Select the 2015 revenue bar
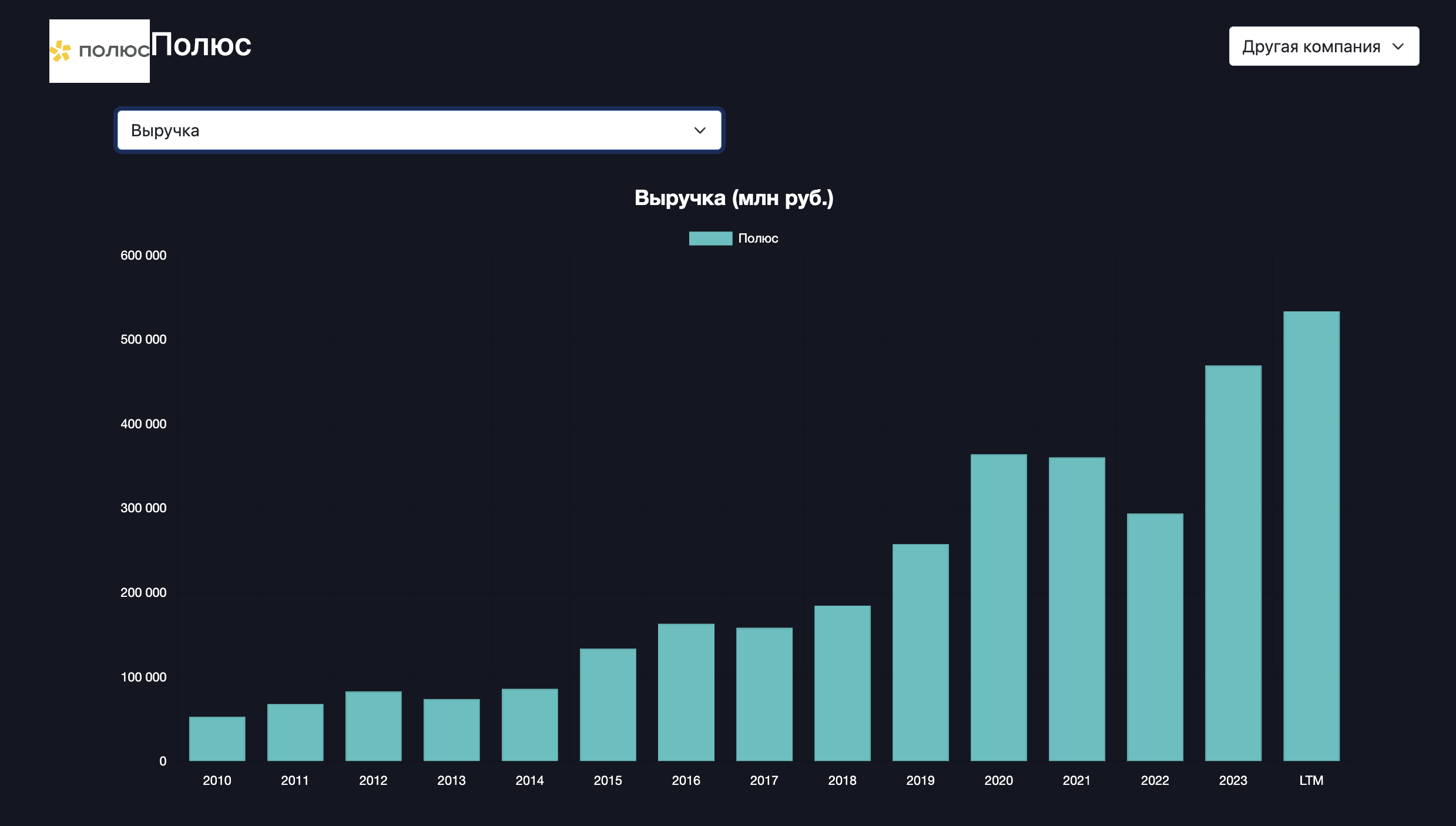The image size is (1456, 826). coord(608,705)
